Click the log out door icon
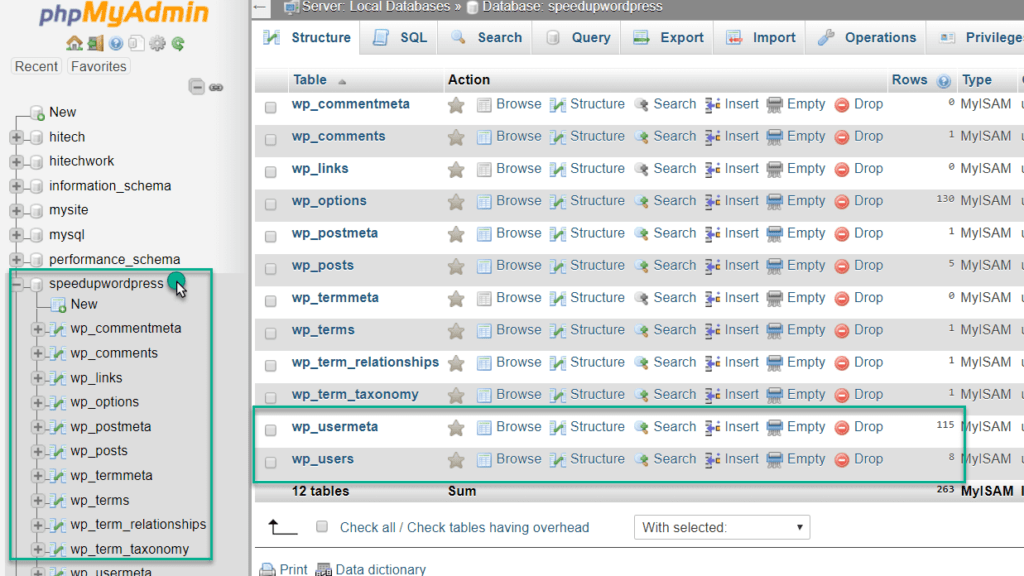Image resolution: width=1024 pixels, height=576 pixels. coord(95,44)
